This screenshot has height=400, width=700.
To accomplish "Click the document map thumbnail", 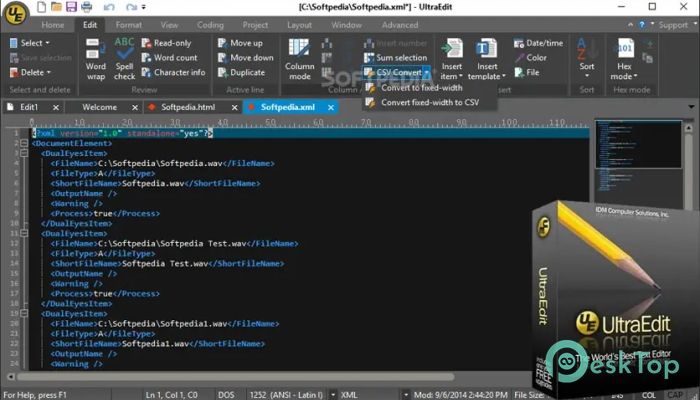I will [638, 144].
